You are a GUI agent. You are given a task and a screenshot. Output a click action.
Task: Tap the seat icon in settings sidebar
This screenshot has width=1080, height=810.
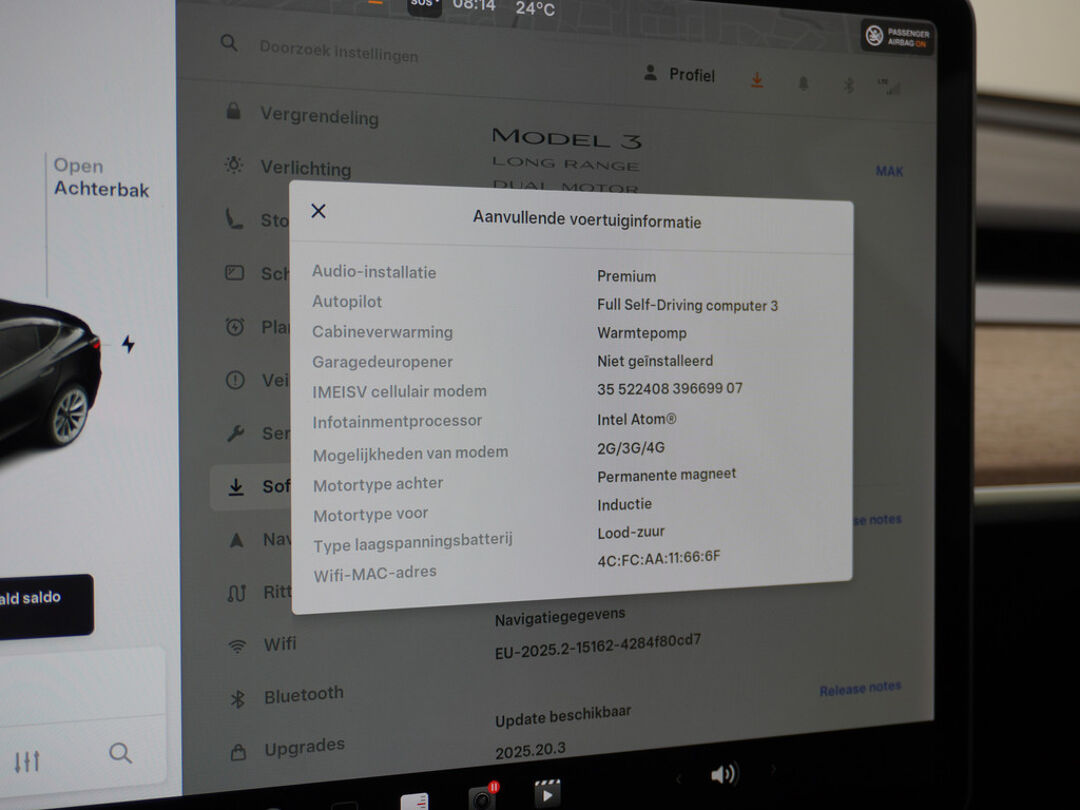tap(234, 219)
